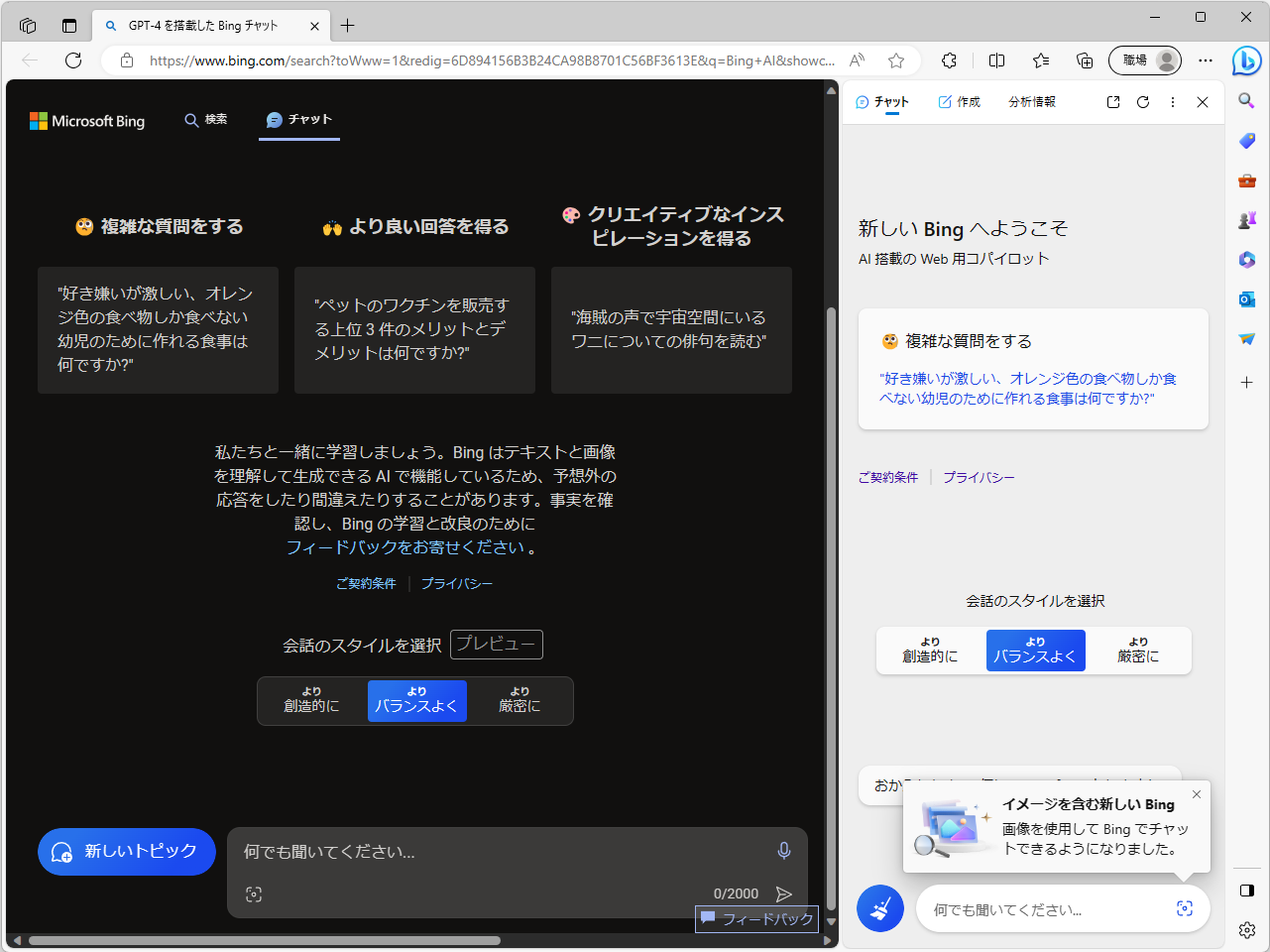Viewport: 1270px width, 952px height.
Task: Click the blue new topic broom icon
Action: click(x=879, y=908)
